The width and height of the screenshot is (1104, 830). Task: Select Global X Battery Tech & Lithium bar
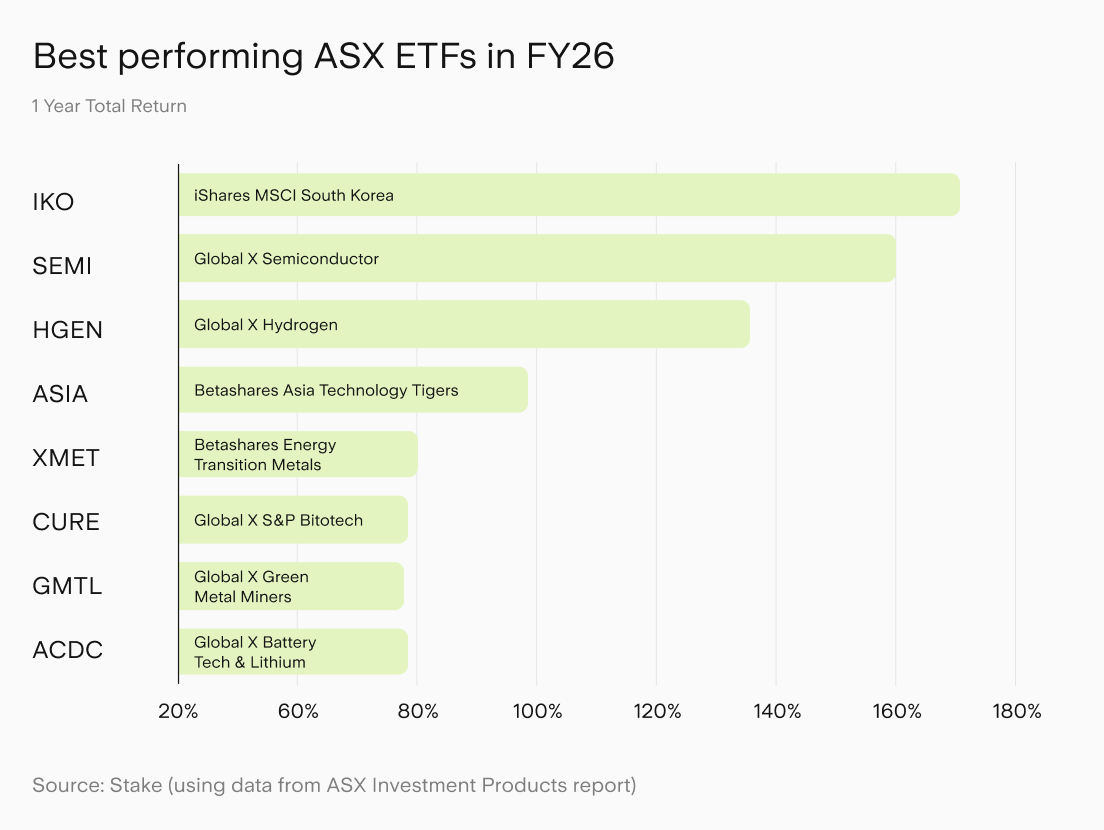[x=293, y=652]
